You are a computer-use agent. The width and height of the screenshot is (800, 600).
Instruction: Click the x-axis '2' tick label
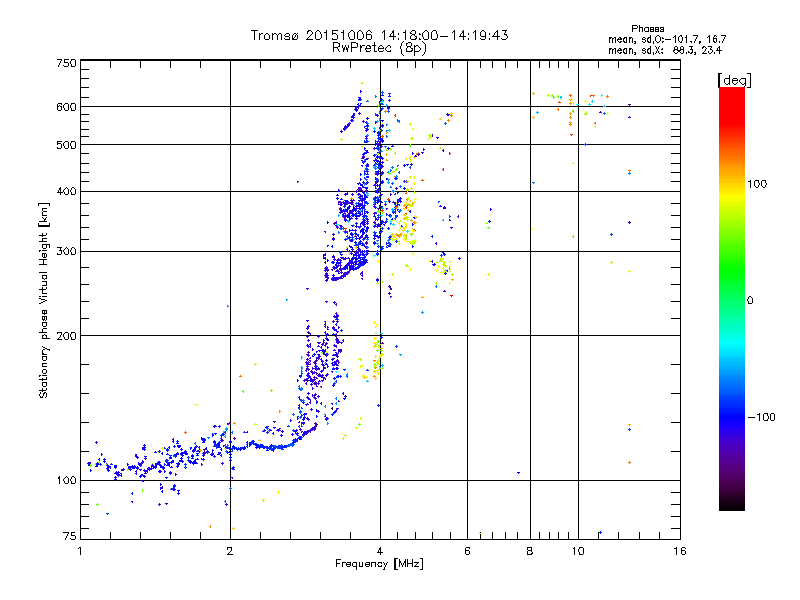[230, 551]
